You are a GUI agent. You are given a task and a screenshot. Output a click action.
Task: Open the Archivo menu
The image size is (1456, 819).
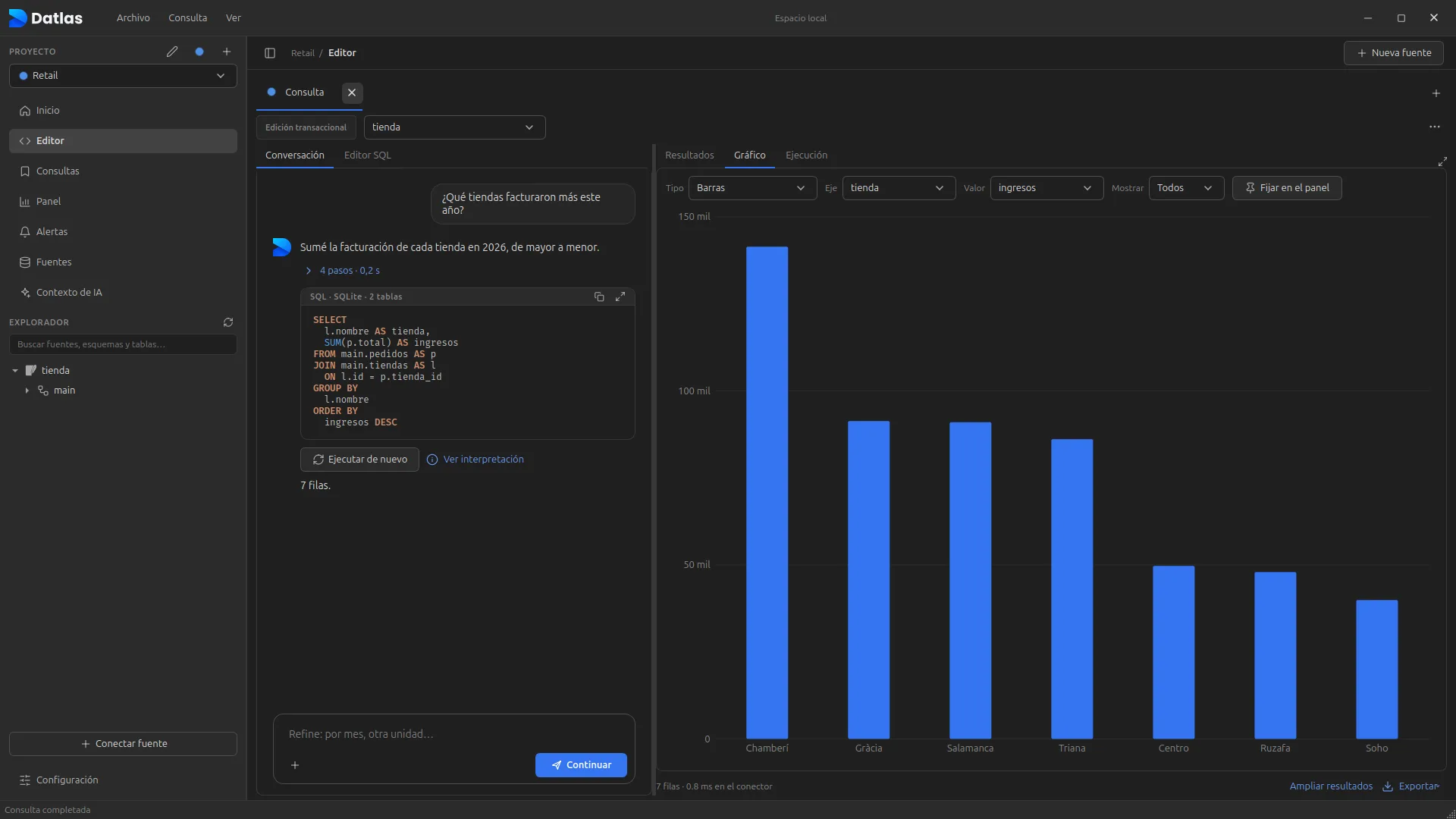click(133, 17)
